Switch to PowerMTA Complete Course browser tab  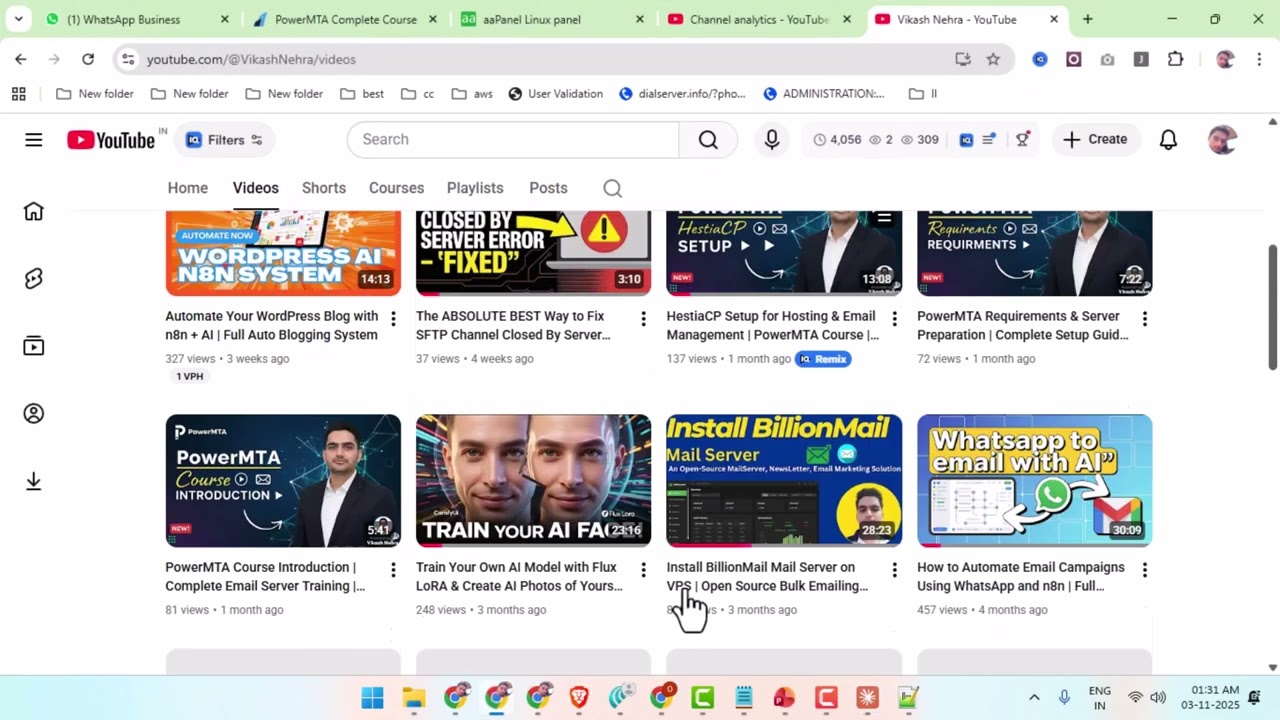[345, 19]
